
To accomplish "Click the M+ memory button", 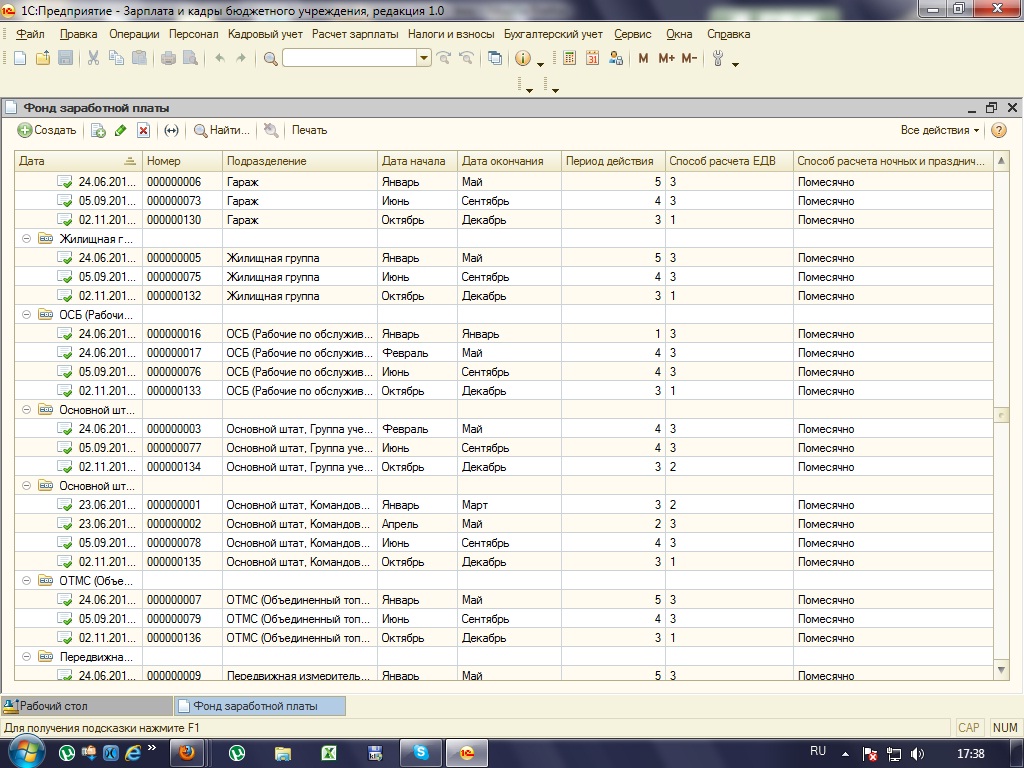I will [666, 59].
